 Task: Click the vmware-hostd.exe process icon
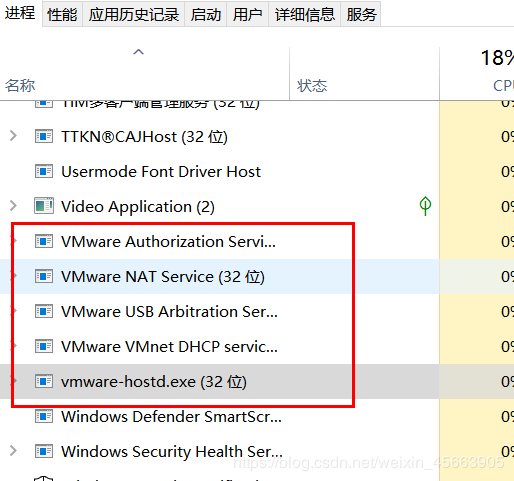tap(44, 381)
